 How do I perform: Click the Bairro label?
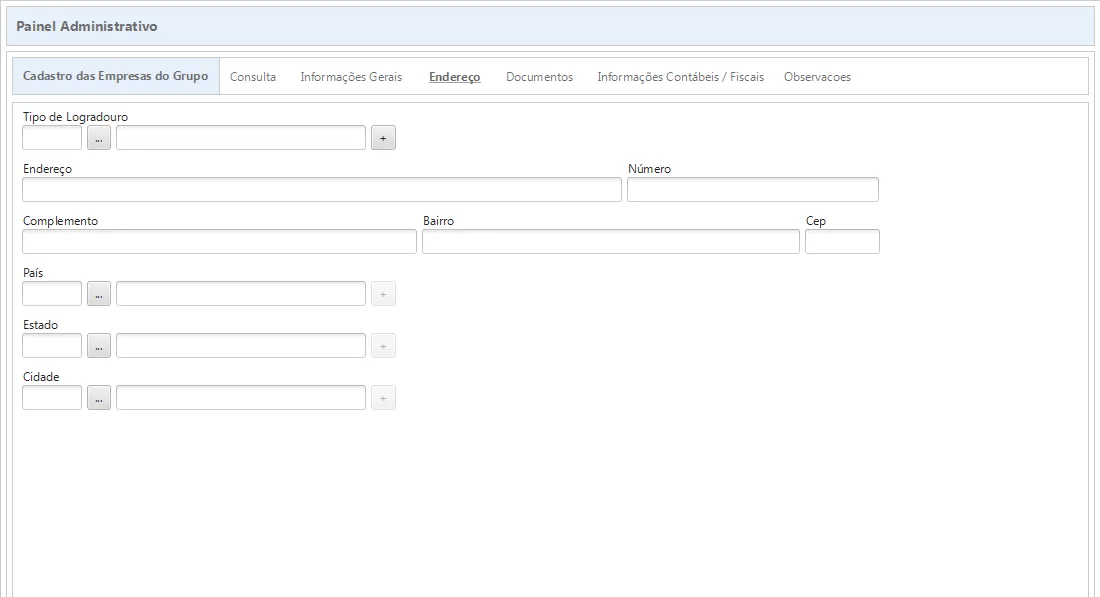(438, 221)
